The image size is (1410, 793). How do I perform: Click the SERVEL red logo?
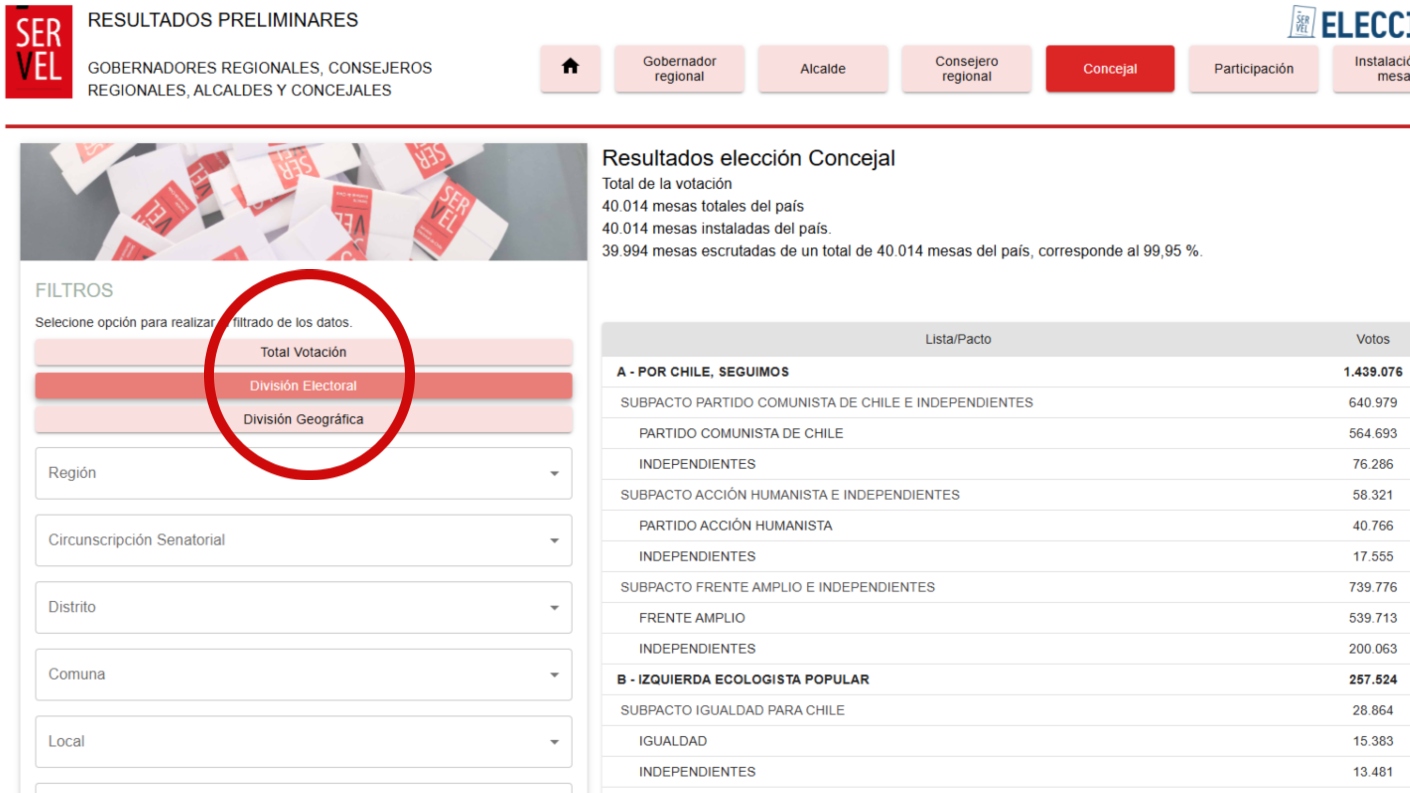pos(39,50)
